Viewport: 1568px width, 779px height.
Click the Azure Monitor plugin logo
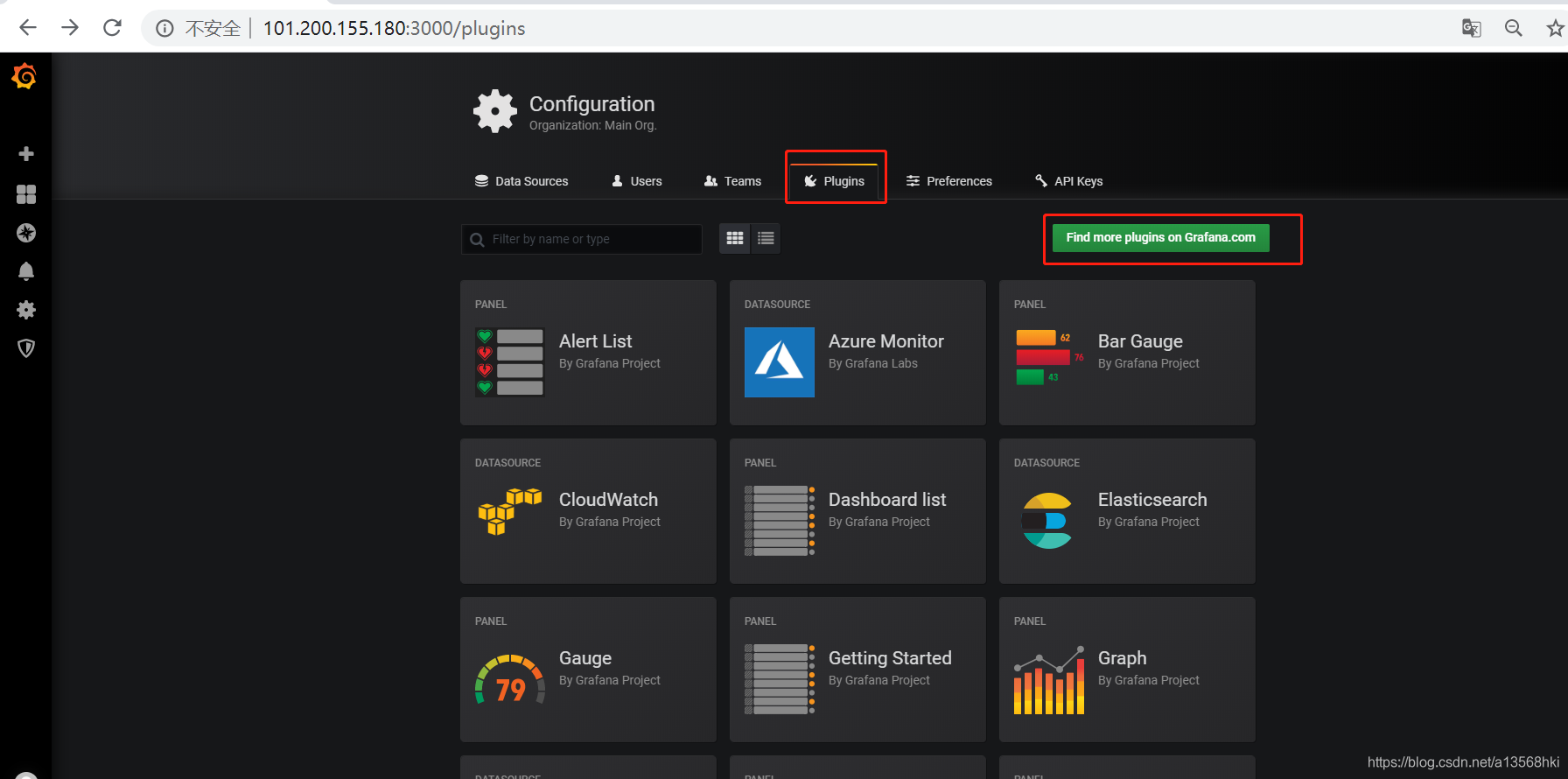click(x=780, y=362)
